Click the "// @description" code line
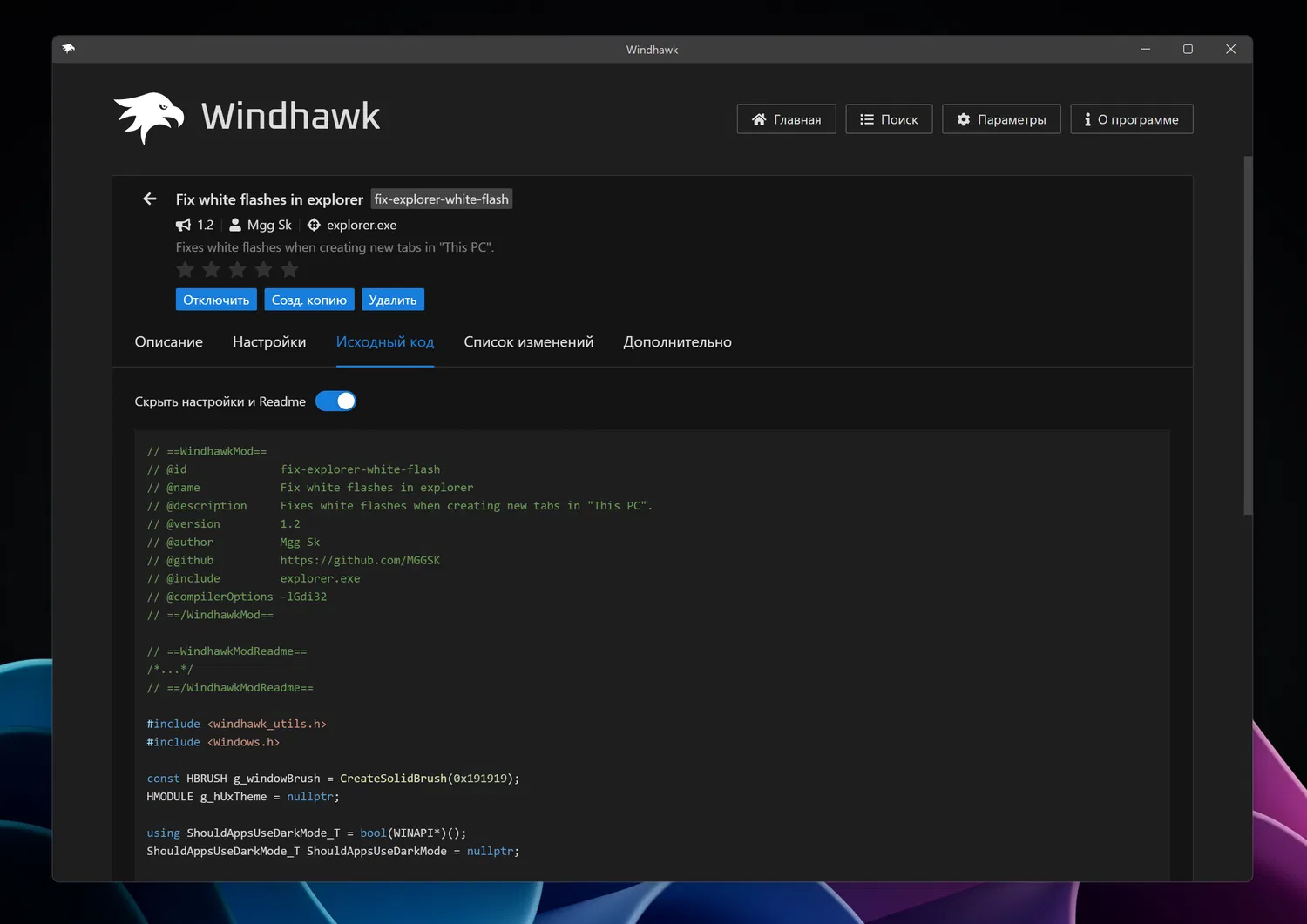This screenshot has height=924, width=1307. coord(400,506)
